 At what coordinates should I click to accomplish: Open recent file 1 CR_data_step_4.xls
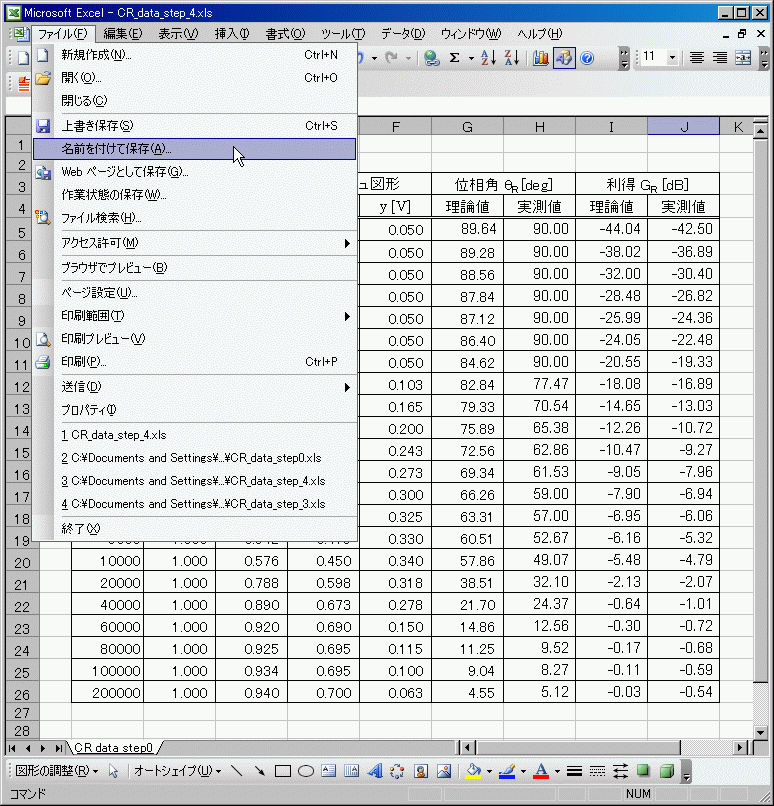tap(113, 435)
